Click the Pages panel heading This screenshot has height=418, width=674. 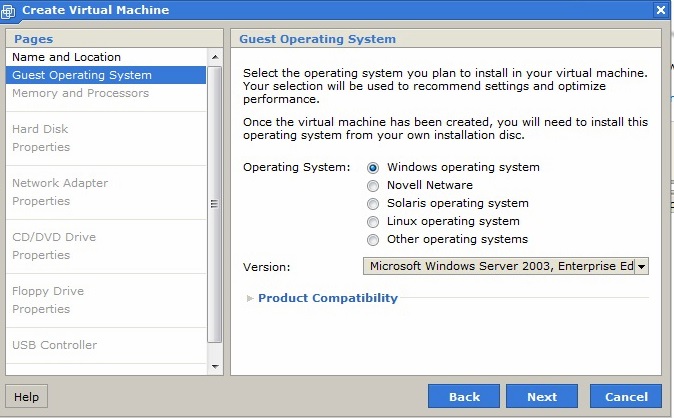pos(34,39)
